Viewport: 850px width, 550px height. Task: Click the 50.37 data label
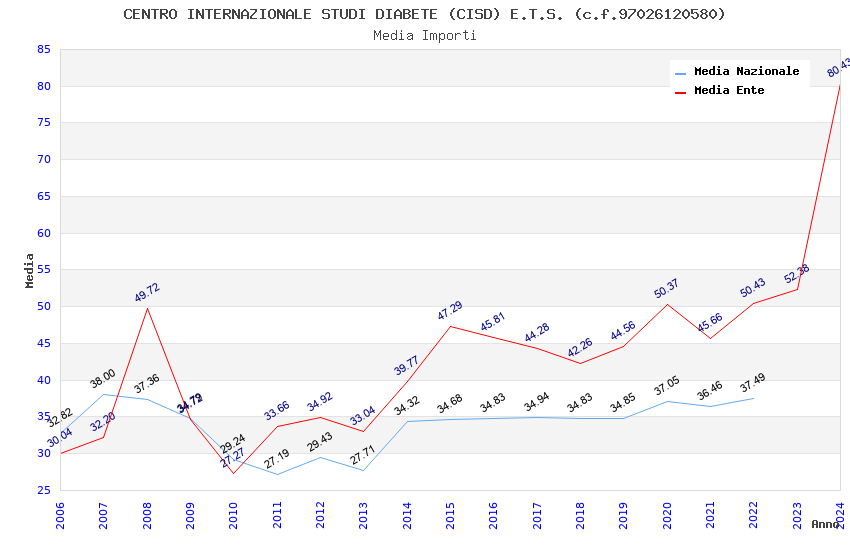click(x=666, y=288)
